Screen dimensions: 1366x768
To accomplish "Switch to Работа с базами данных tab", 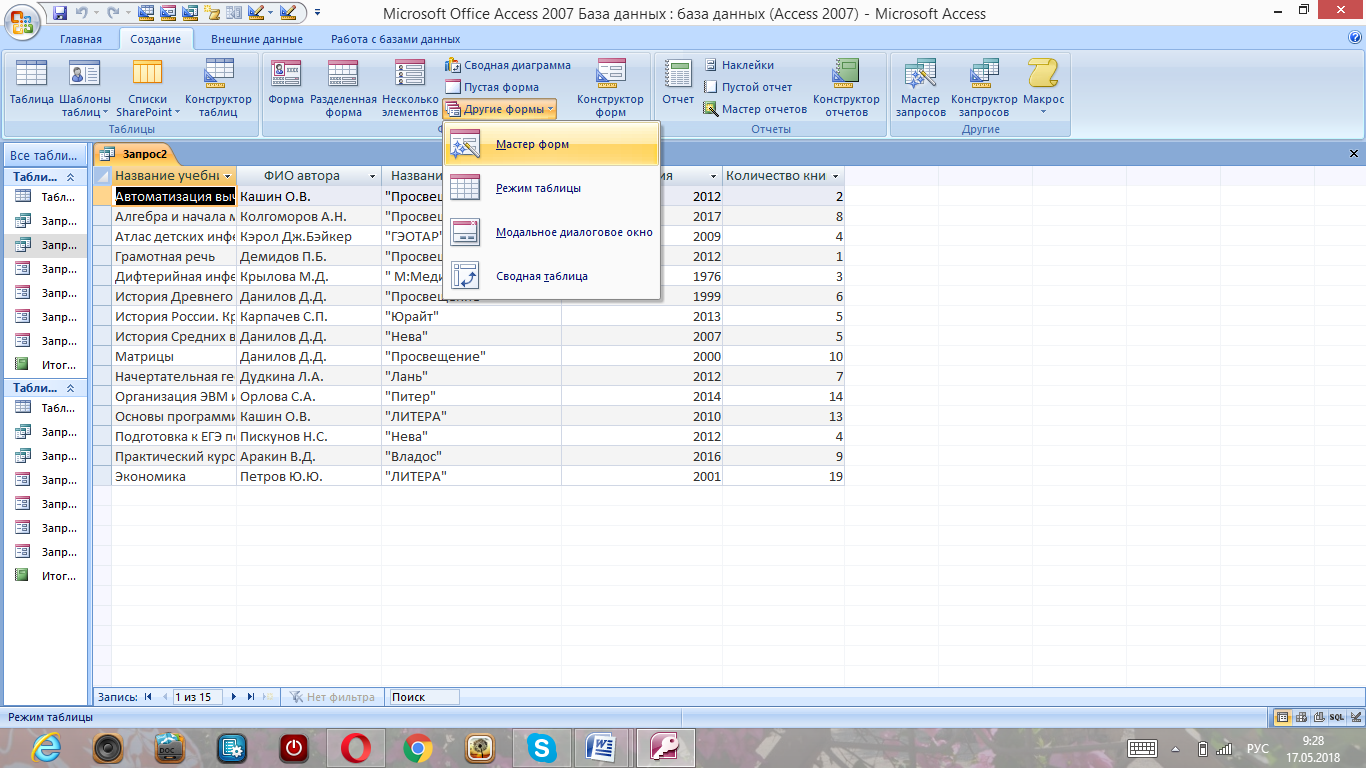I will click(x=395, y=39).
